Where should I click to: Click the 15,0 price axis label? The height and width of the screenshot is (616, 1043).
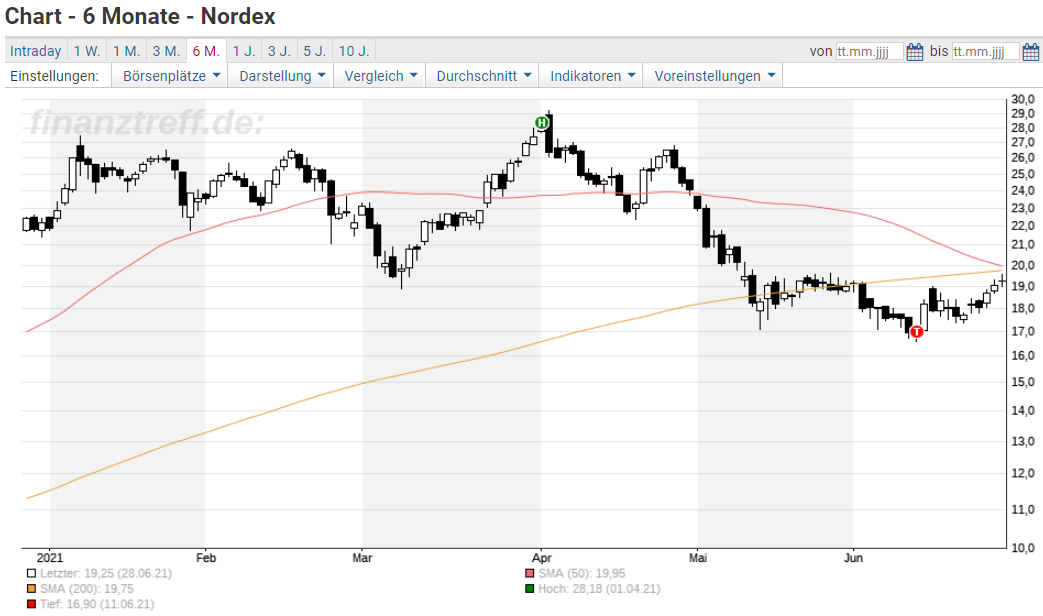point(1023,383)
